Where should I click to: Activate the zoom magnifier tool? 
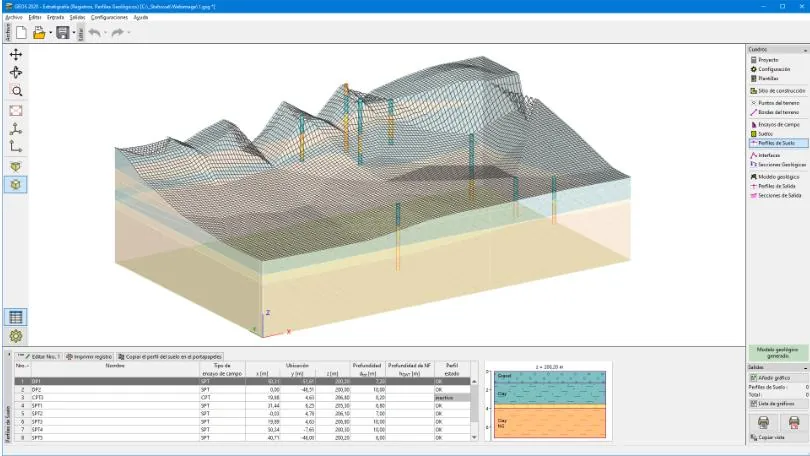pyautogui.click(x=16, y=91)
